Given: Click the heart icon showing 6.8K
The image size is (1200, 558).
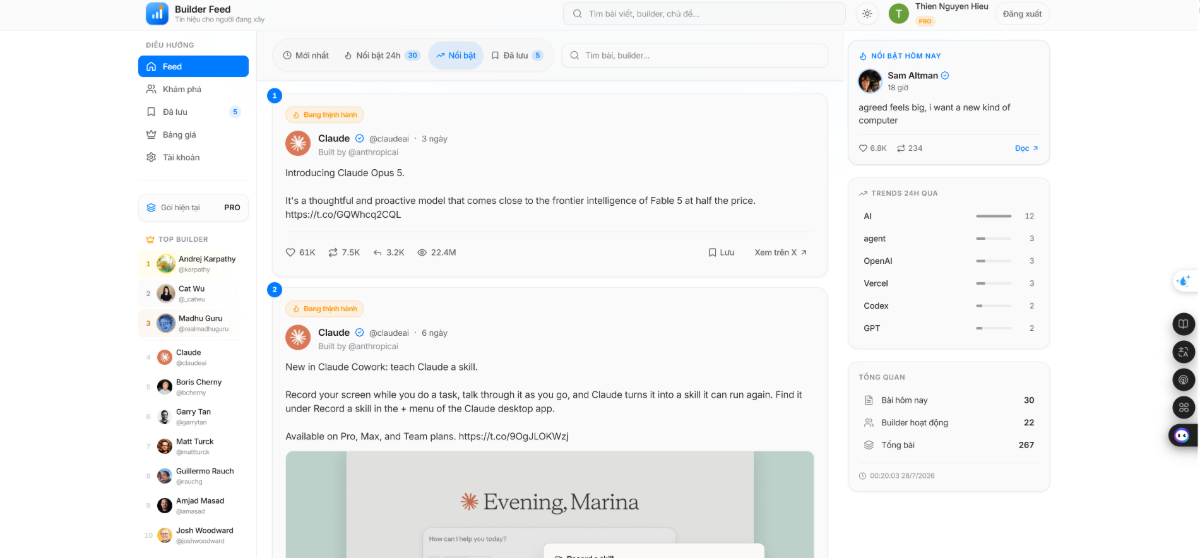Looking at the screenshot, I should click(864, 148).
